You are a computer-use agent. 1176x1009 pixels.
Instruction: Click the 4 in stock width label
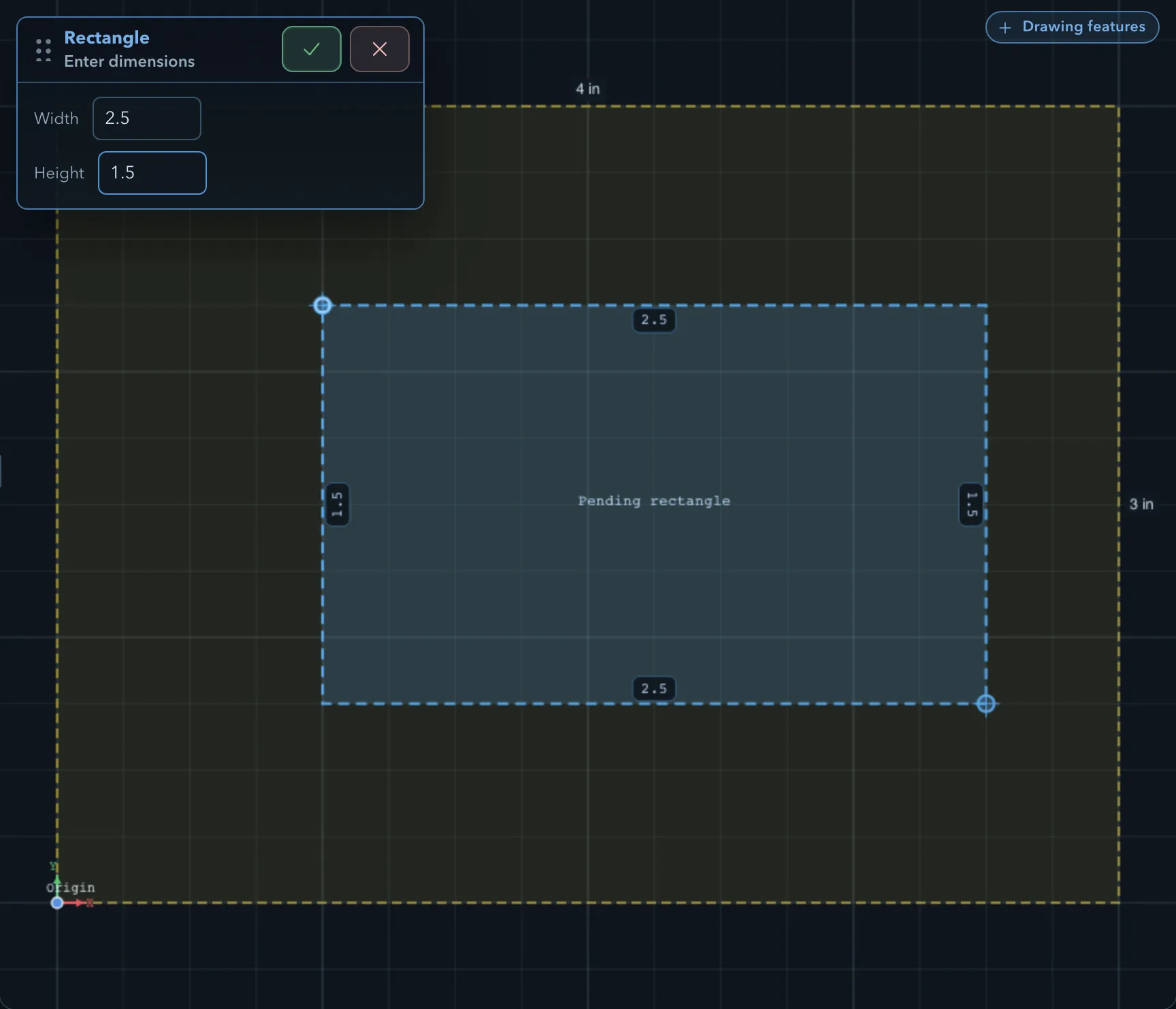tap(588, 89)
